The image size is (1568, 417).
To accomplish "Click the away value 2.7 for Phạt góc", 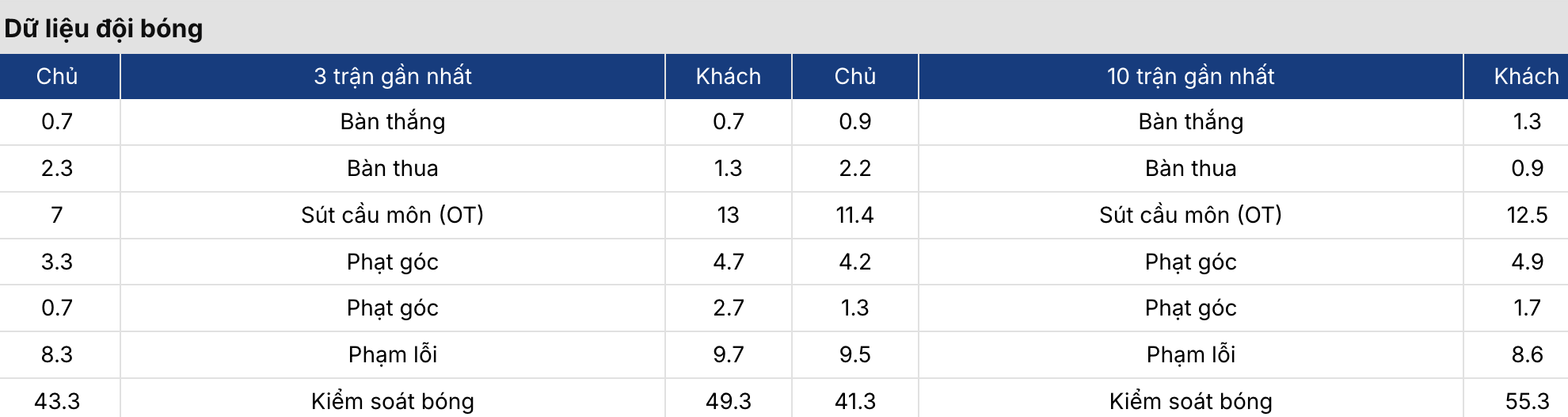I will point(728,308).
